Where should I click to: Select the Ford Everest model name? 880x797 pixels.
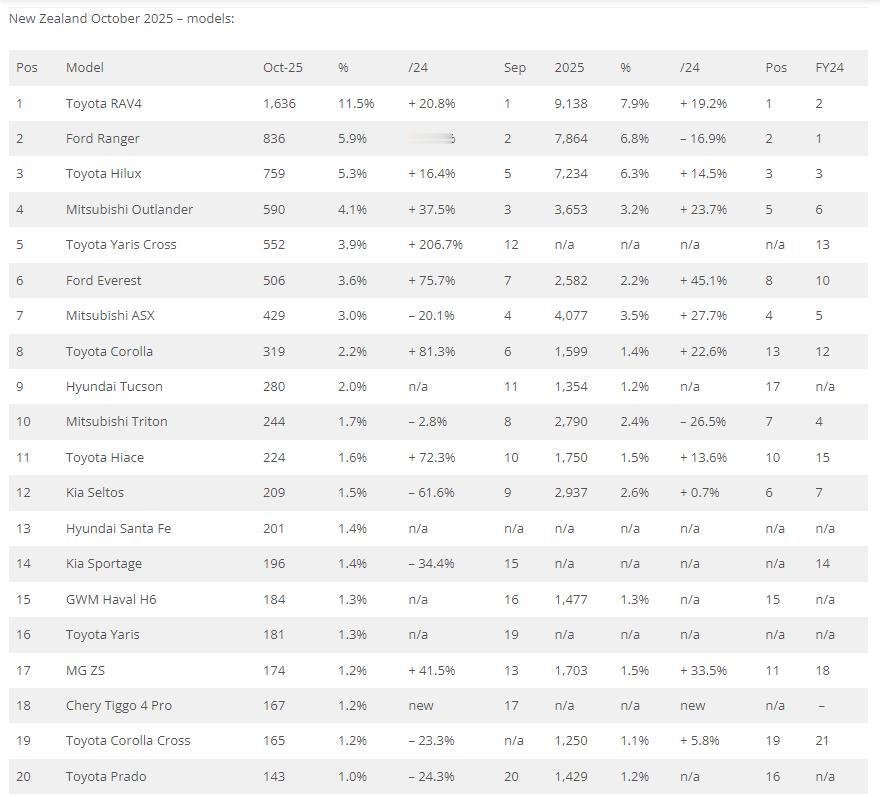click(103, 280)
